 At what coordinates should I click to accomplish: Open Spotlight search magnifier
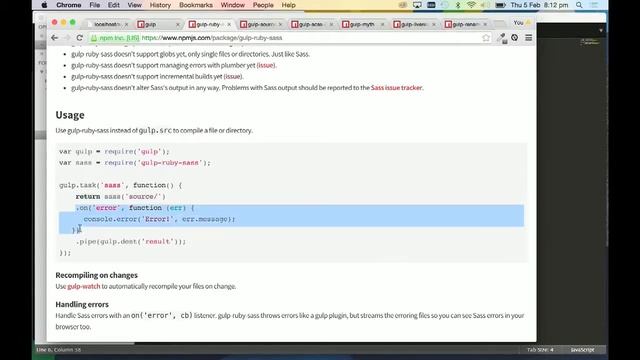click(579, 5)
